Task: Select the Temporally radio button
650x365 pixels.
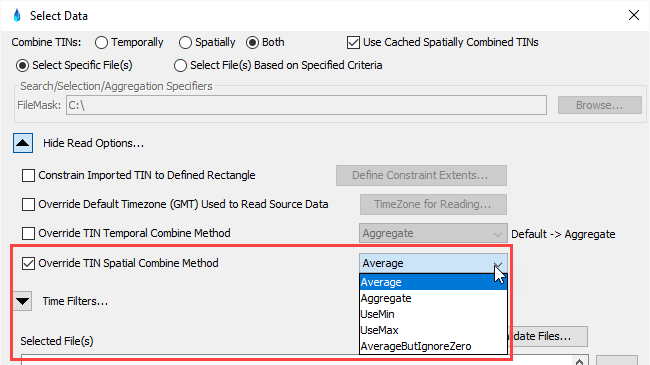Action: (101, 42)
